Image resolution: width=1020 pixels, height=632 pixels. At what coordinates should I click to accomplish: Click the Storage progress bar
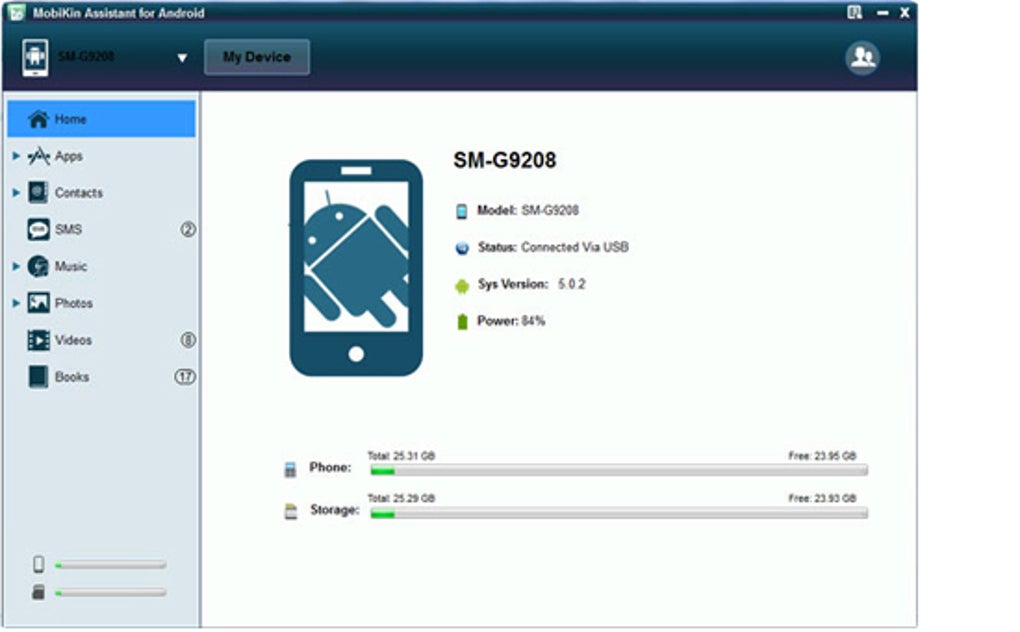619,514
